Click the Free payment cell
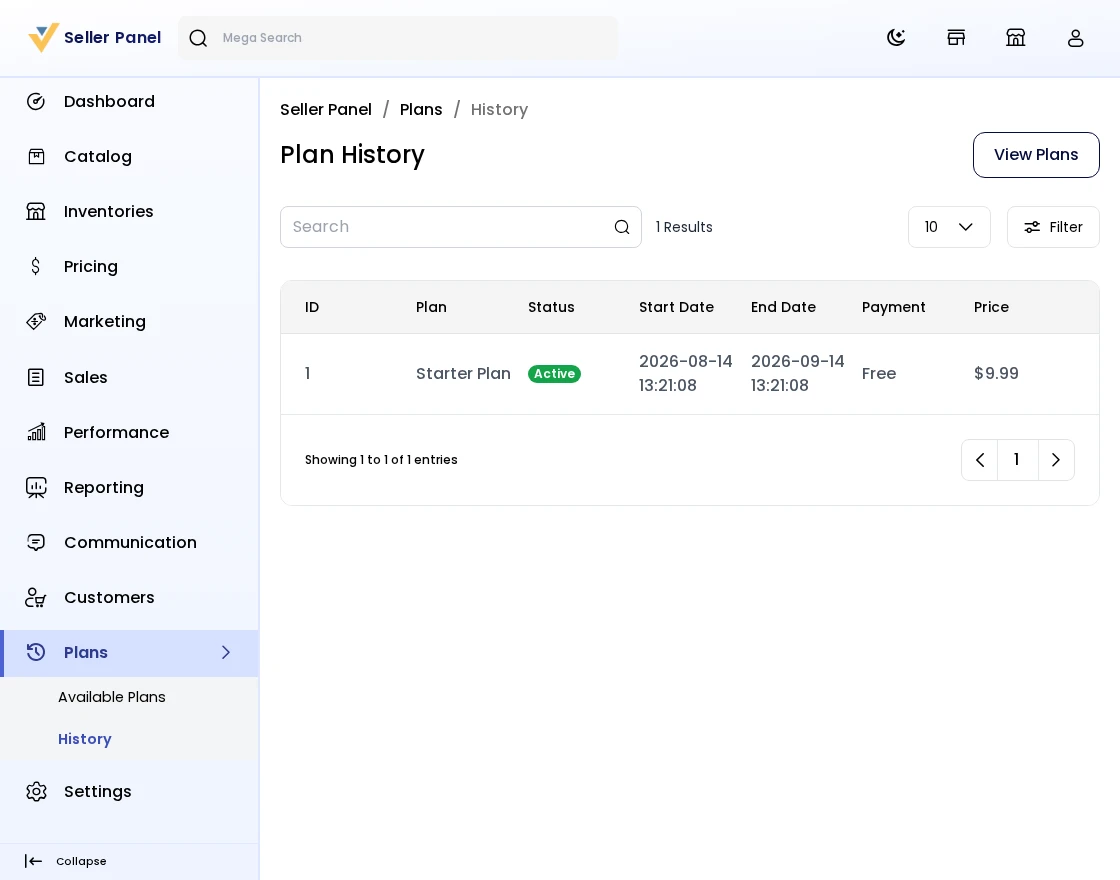 (x=879, y=374)
